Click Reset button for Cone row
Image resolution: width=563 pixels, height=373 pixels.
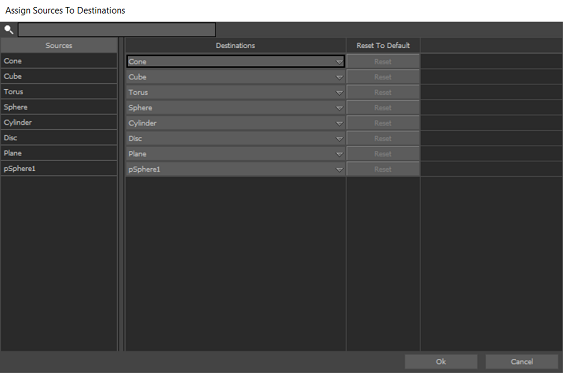tap(383, 61)
